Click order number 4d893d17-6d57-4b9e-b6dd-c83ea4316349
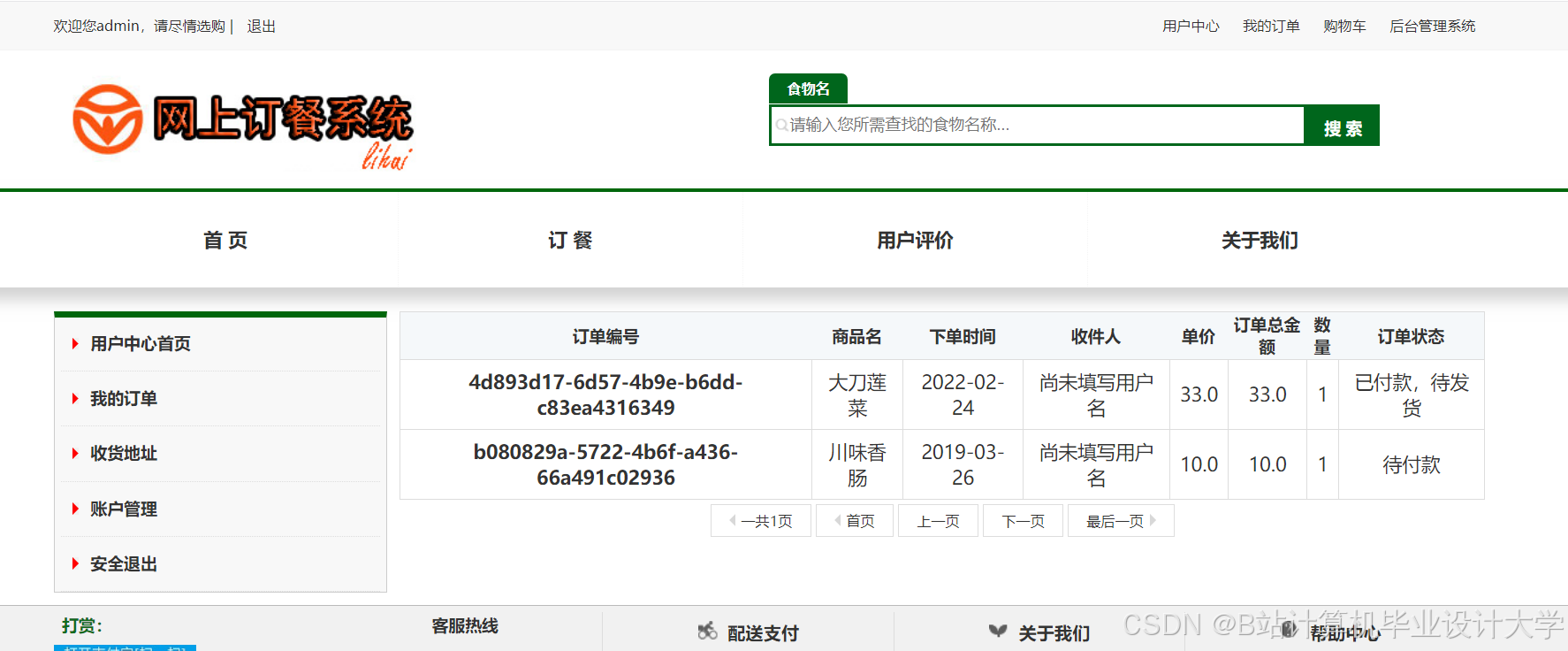 [605, 394]
